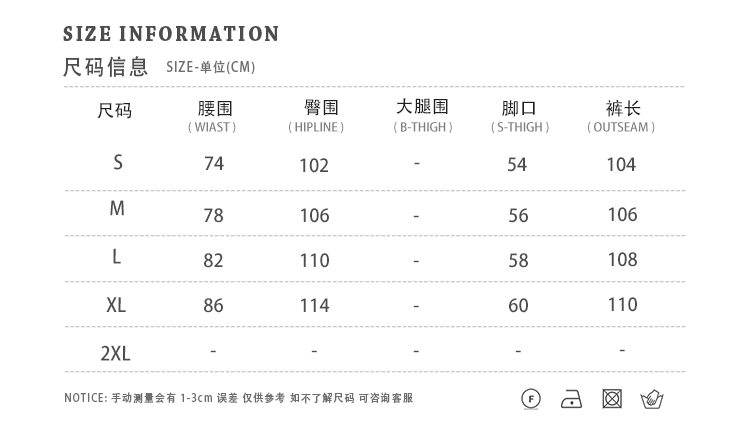Click the hand wash care icon
This screenshot has width=750, height=442.
[652, 400]
